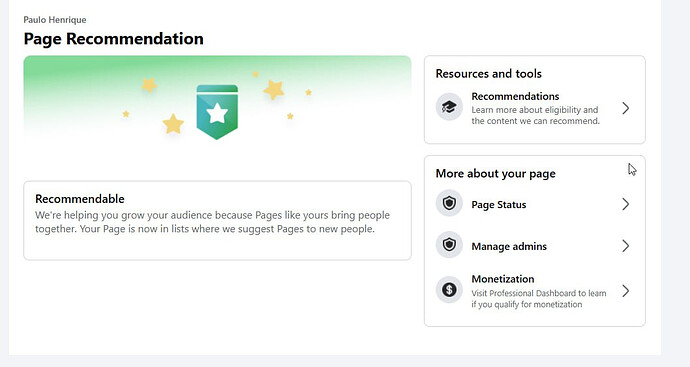Select the Manage admins entry
The height and width of the screenshot is (367, 690).
pyautogui.click(x=534, y=246)
